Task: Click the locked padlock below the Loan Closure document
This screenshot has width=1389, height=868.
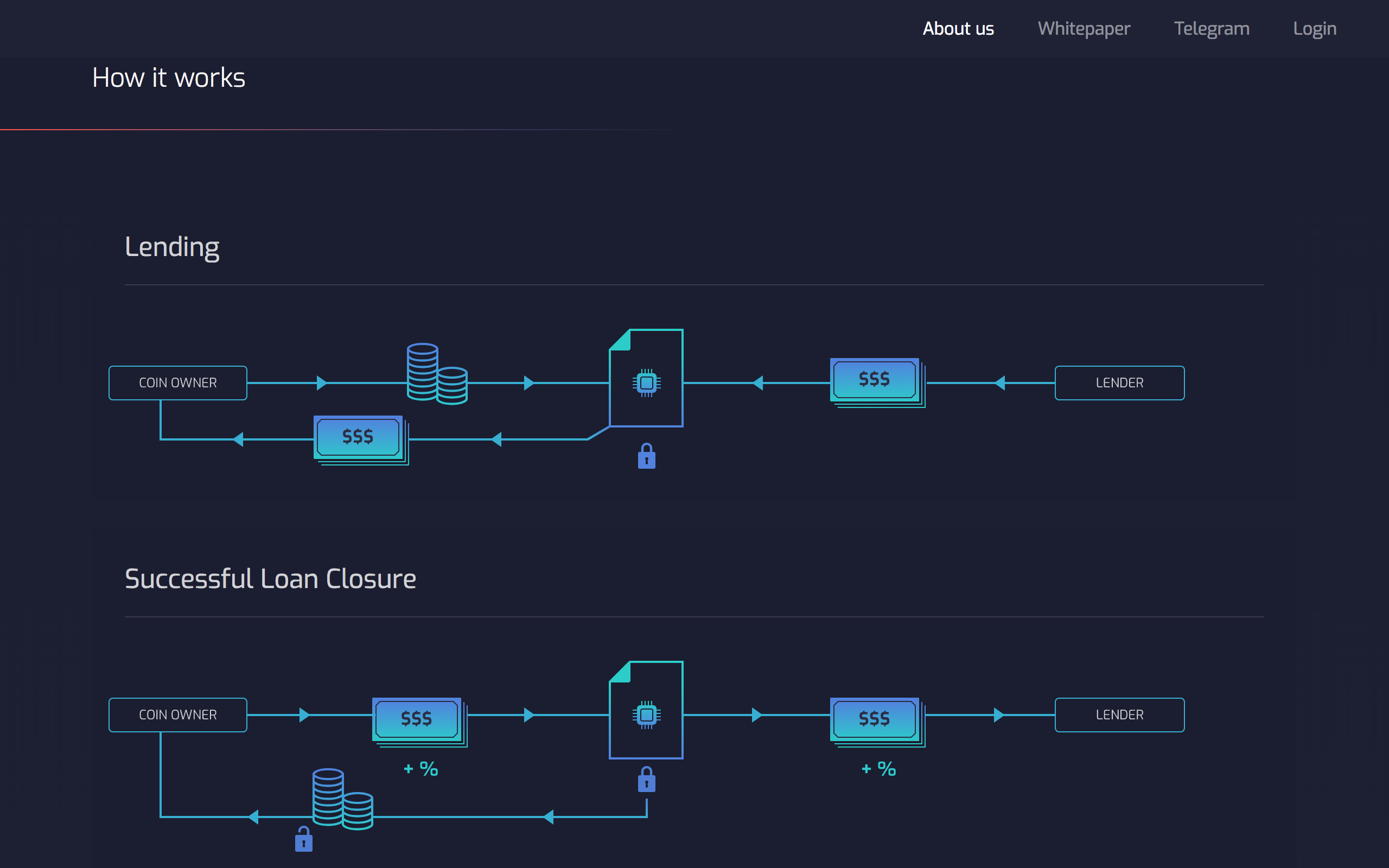Action: coord(646,780)
